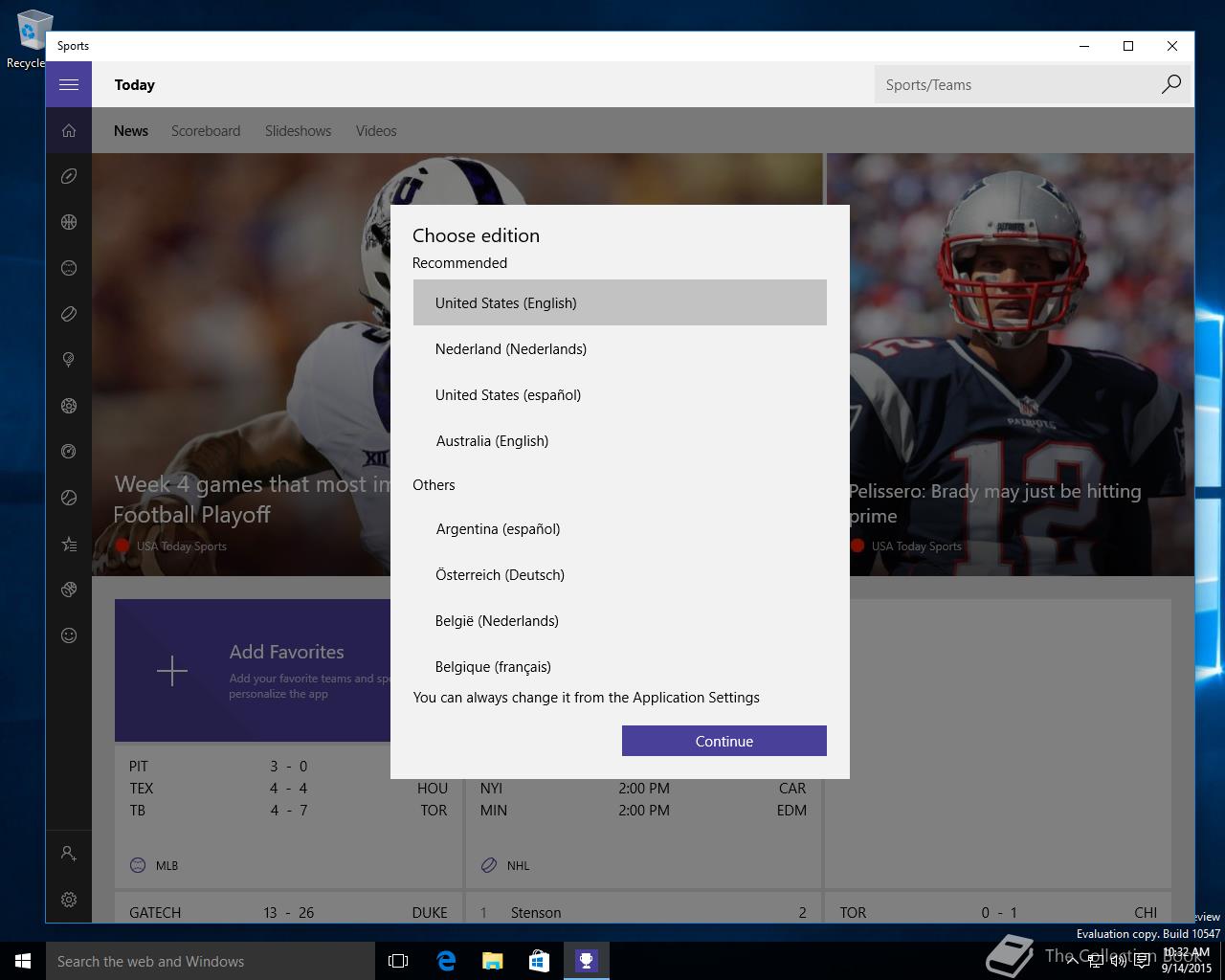Click the NYI 2:00 PM CAR game row
1225x980 pixels.
(643, 788)
